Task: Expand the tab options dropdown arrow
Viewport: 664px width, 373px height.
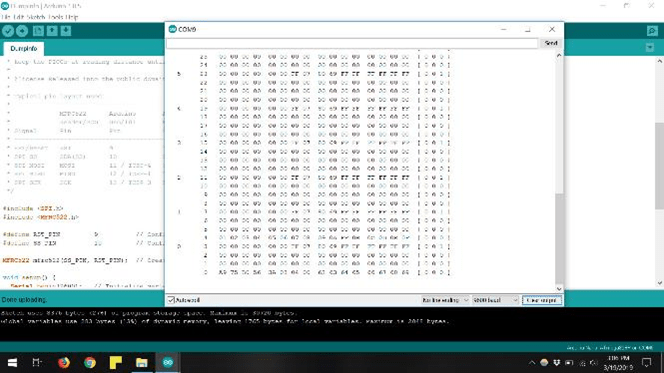Action: tap(650, 48)
